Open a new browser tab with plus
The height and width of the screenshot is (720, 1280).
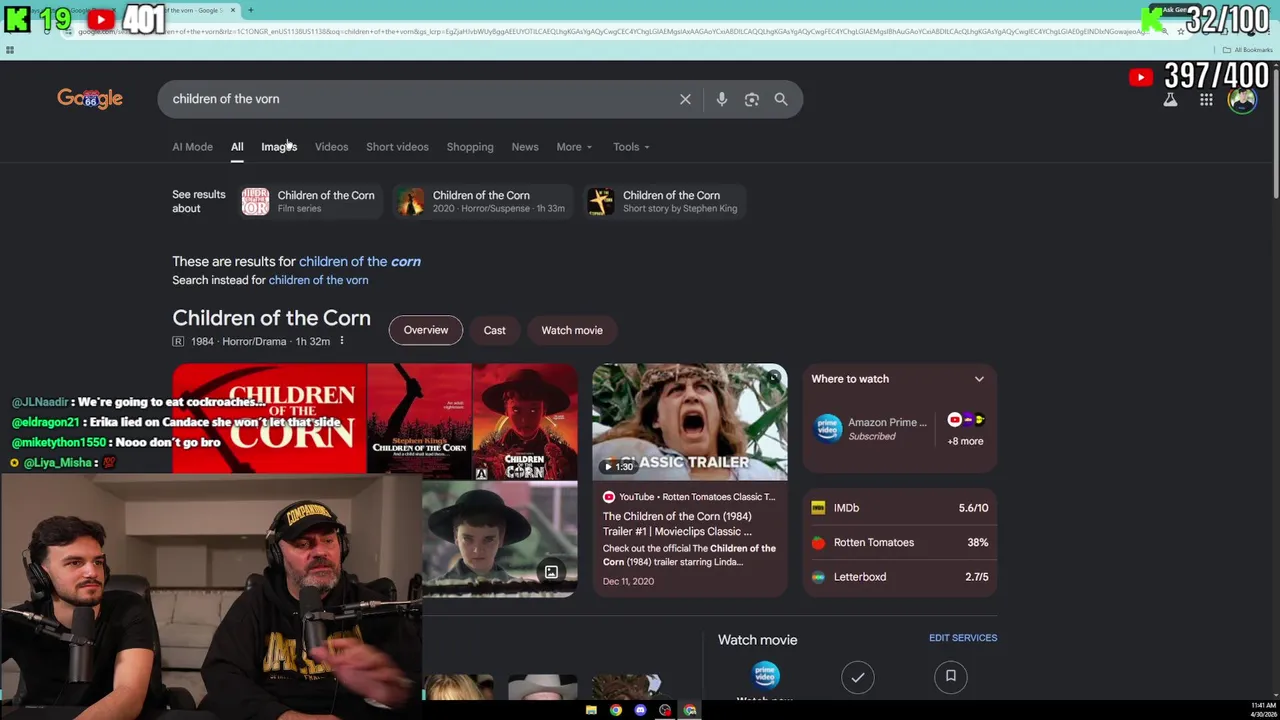[250, 10]
